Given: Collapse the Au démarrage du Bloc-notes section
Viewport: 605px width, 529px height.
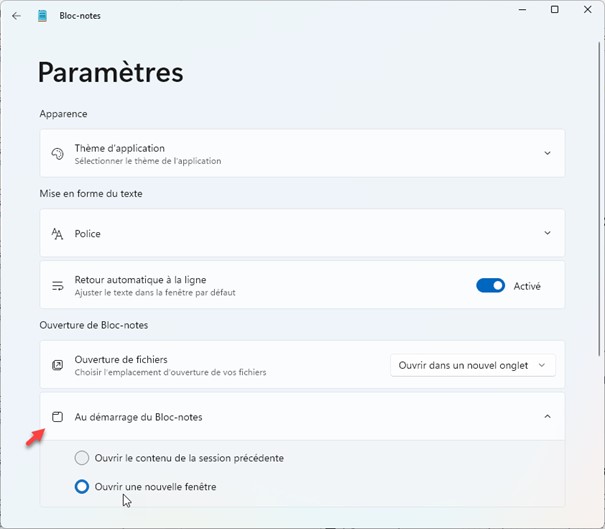Looking at the screenshot, I should 547,416.
